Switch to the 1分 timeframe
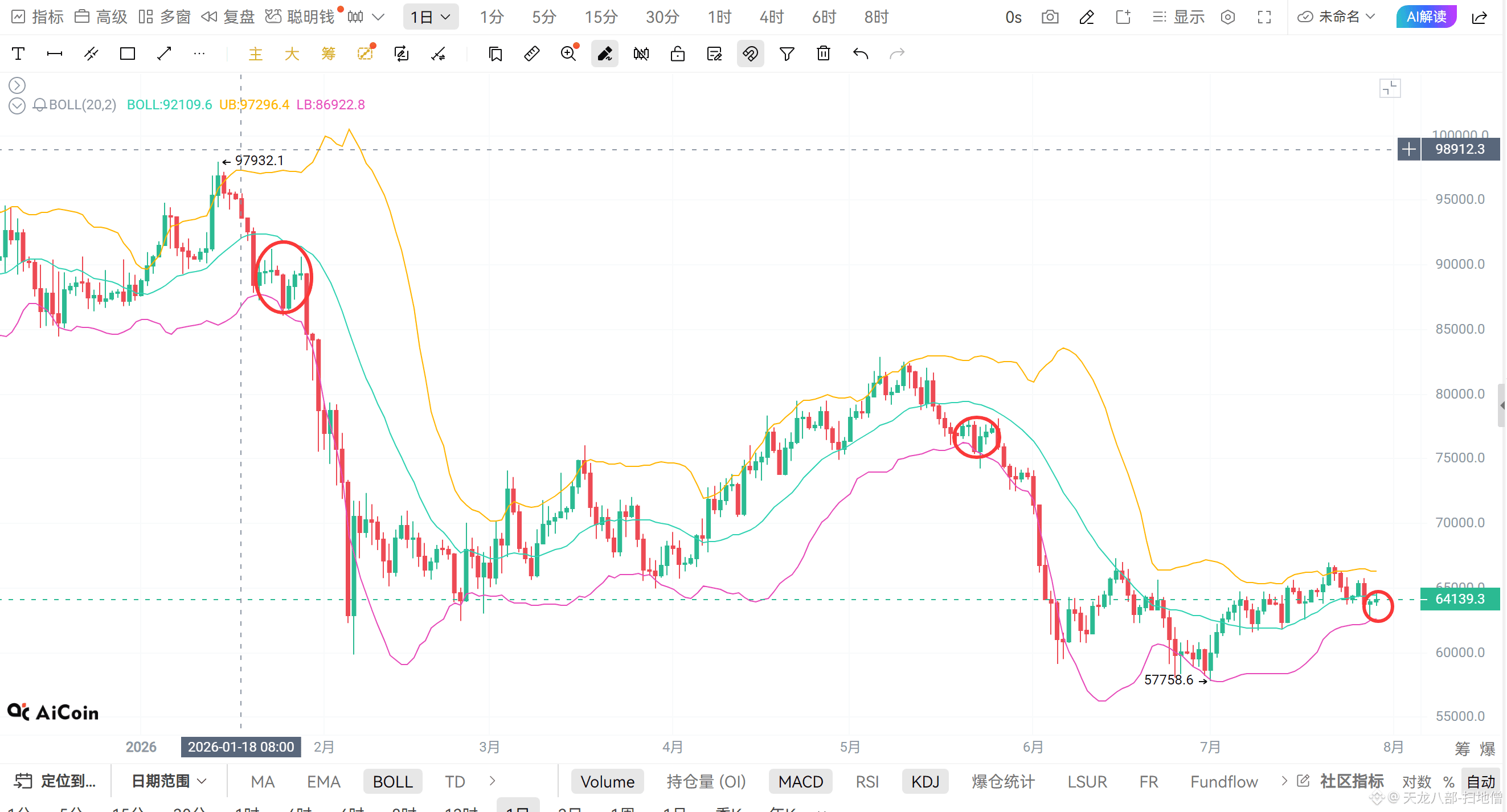Viewport: 1507px width, 812px height. [492, 17]
